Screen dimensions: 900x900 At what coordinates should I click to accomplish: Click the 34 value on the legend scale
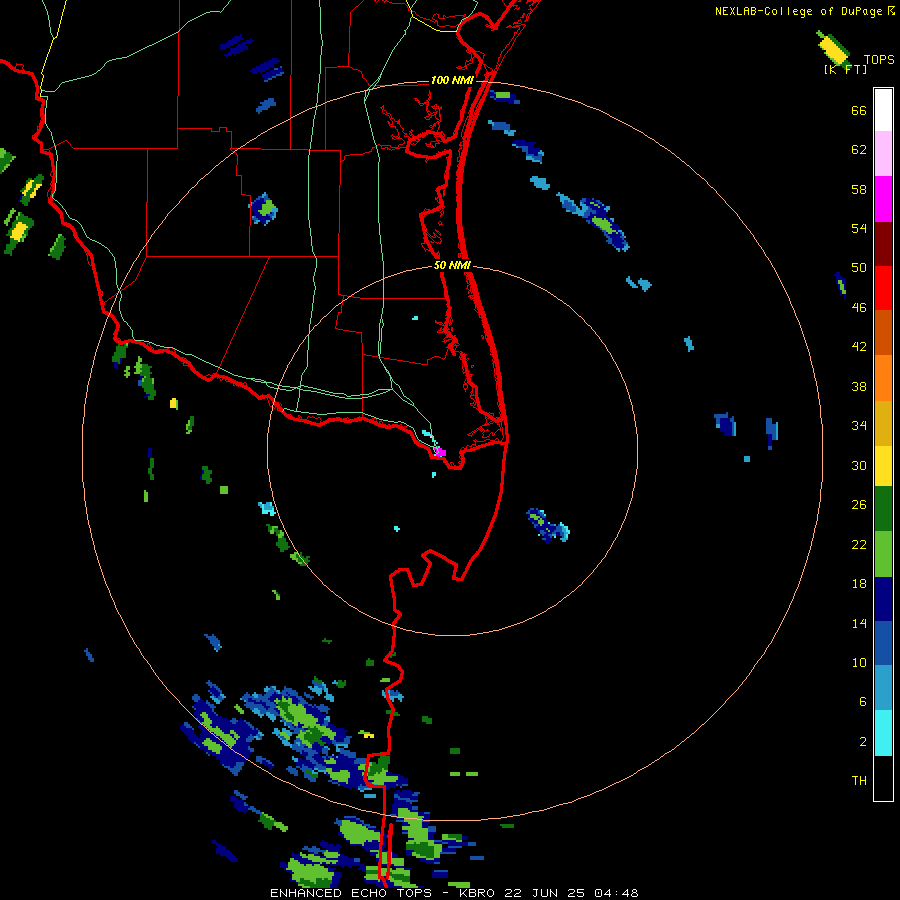tap(859, 426)
